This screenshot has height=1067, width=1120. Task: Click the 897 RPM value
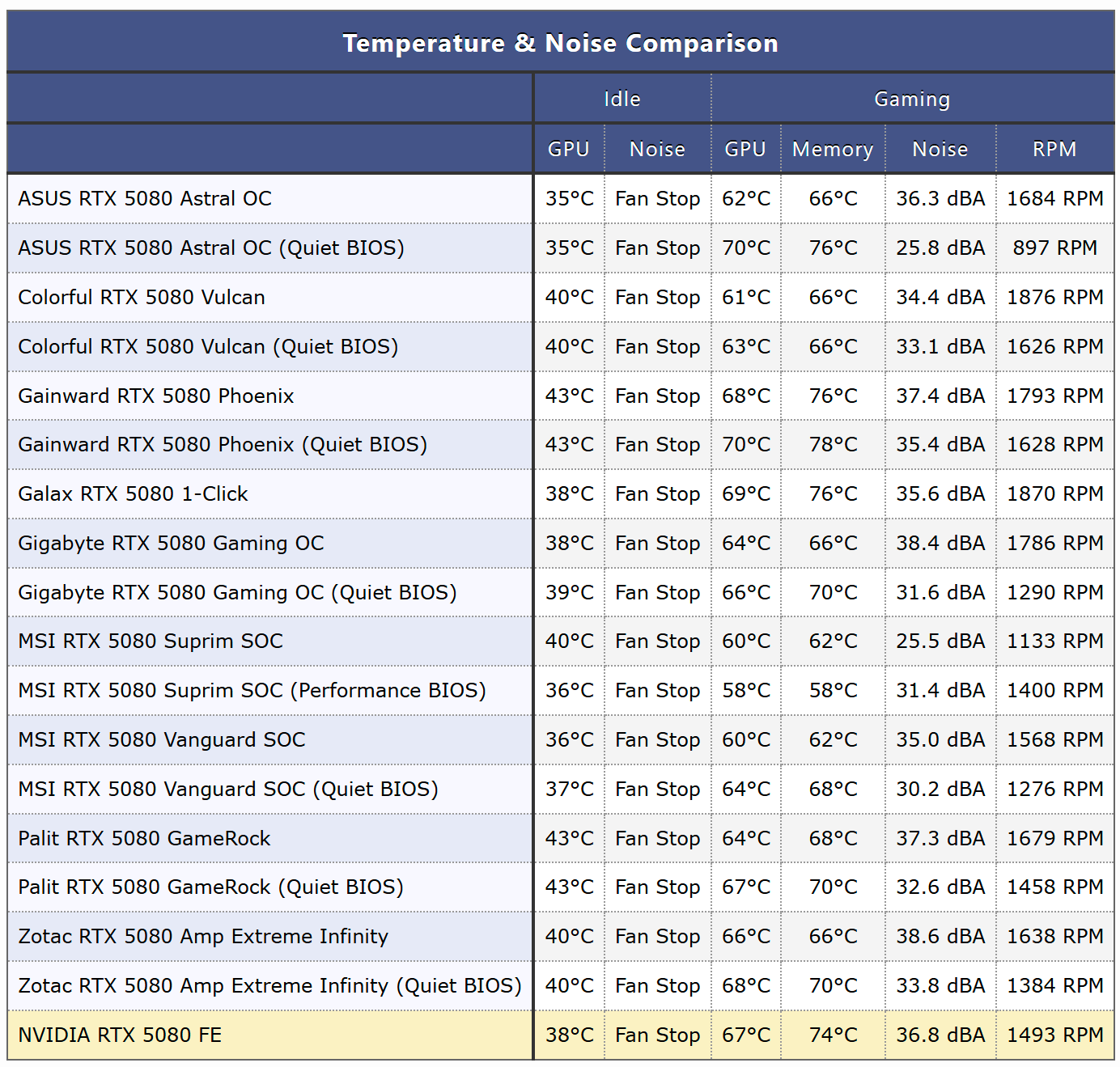point(1054,248)
